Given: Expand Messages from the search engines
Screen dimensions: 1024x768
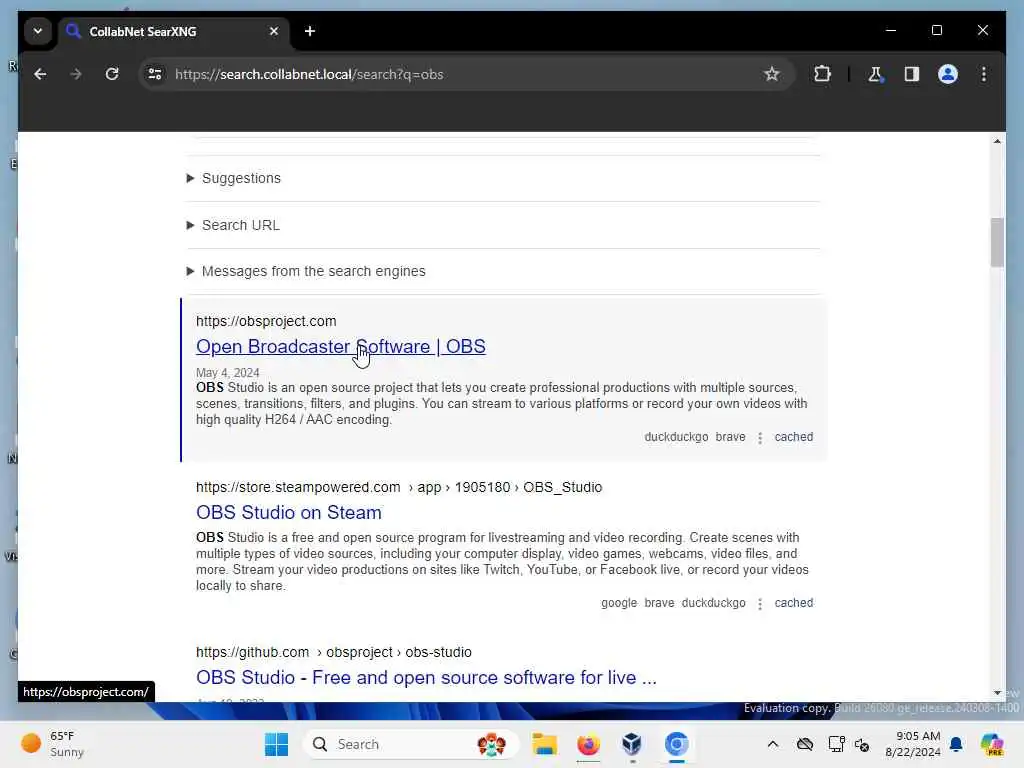Looking at the screenshot, I should point(306,271).
